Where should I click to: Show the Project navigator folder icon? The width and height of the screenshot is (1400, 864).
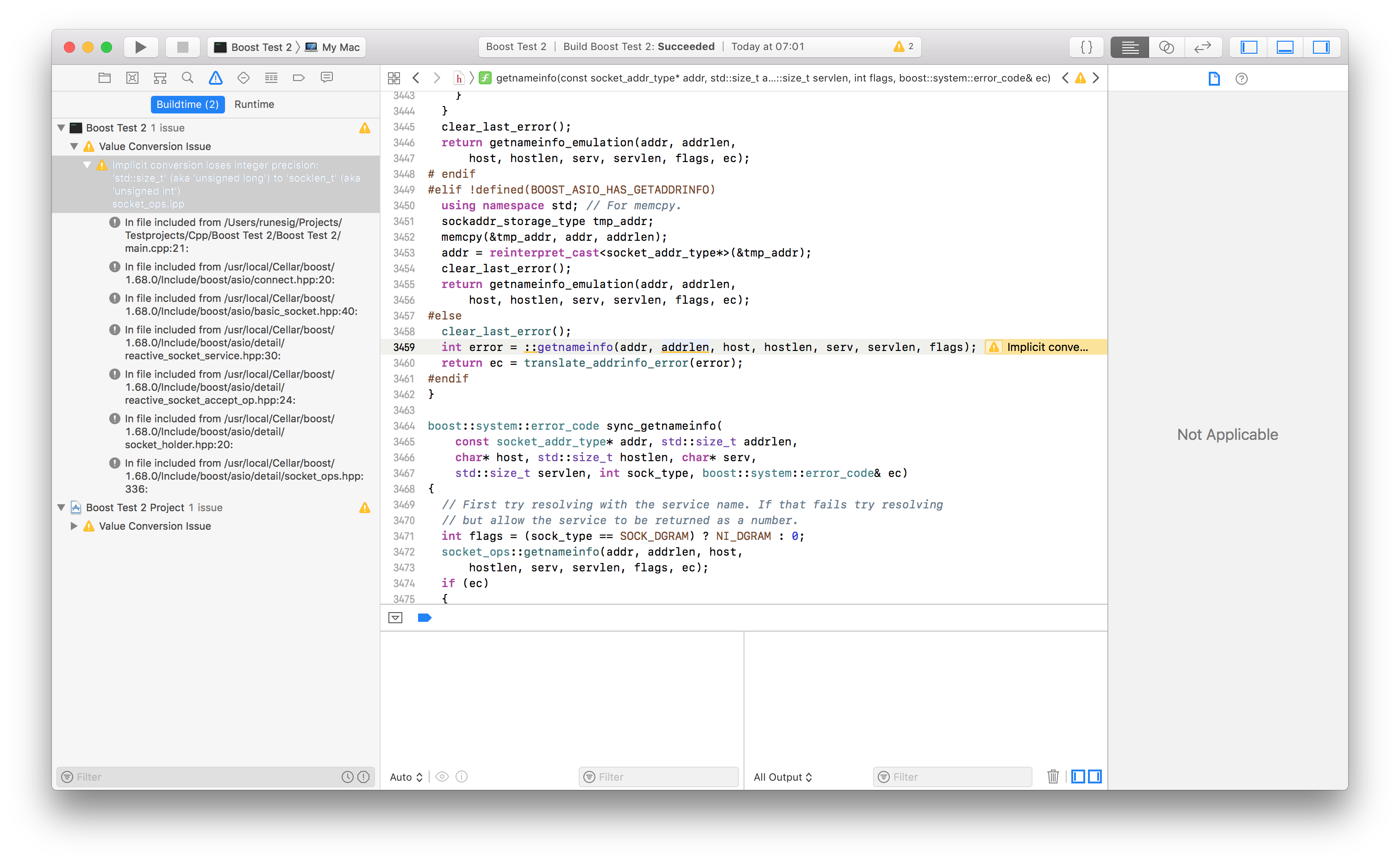105,78
